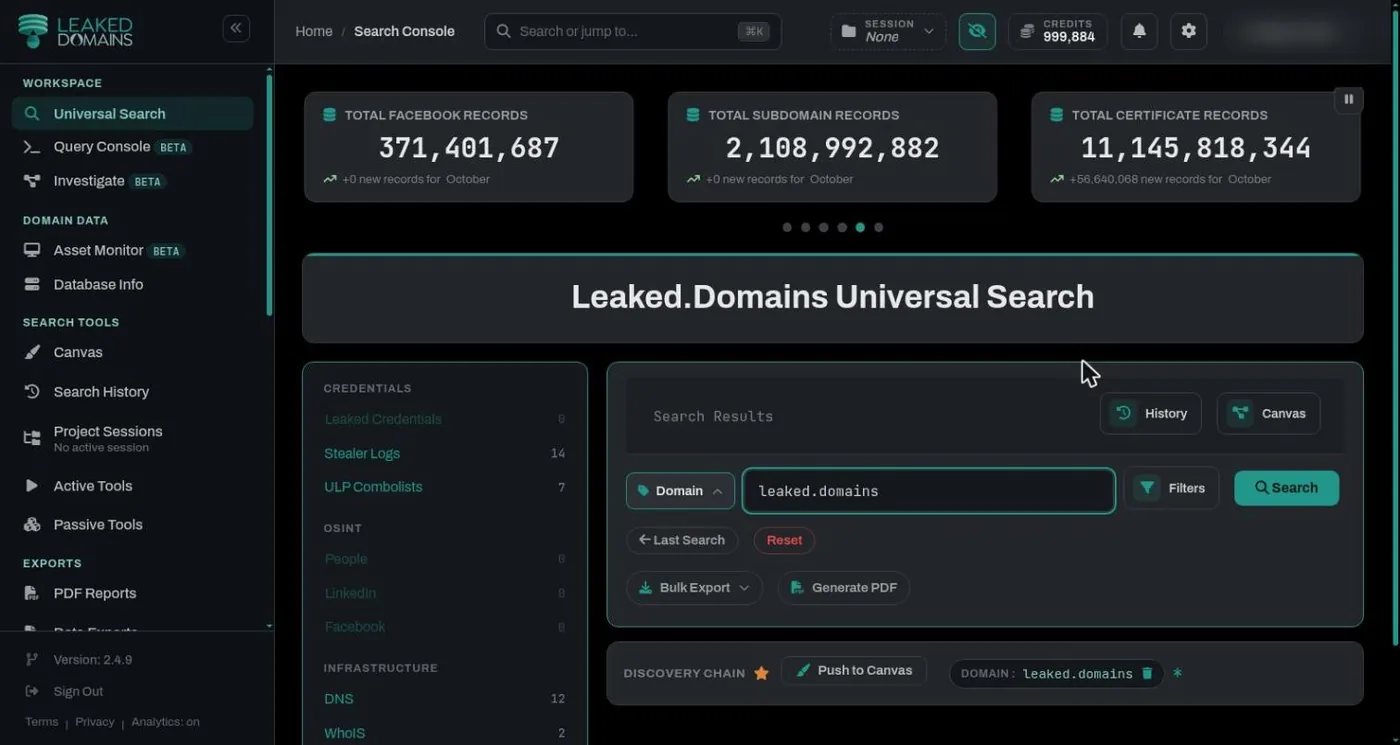The image size is (1400, 745).
Task: Open History button in Search Results
Action: (x=1151, y=414)
